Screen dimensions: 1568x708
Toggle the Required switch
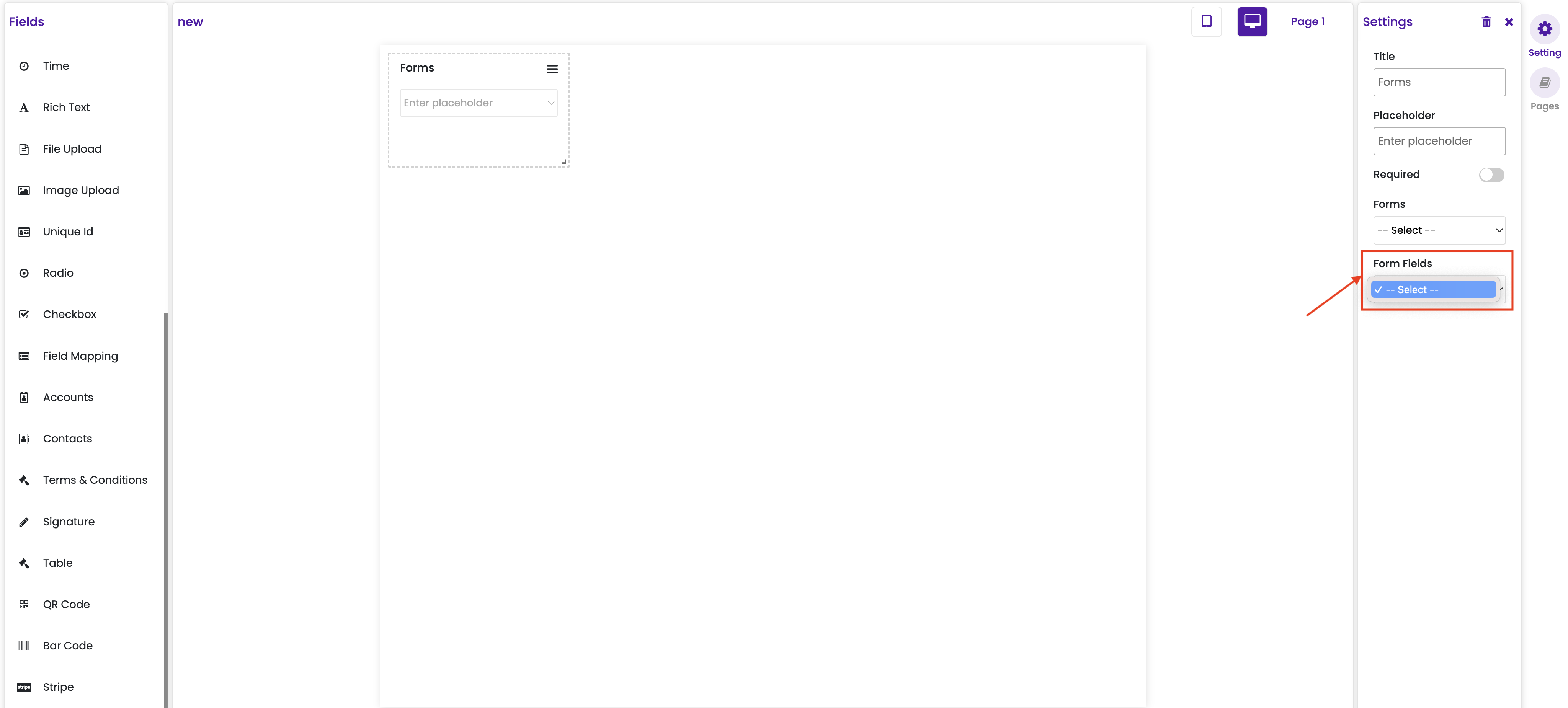point(1491,175)
